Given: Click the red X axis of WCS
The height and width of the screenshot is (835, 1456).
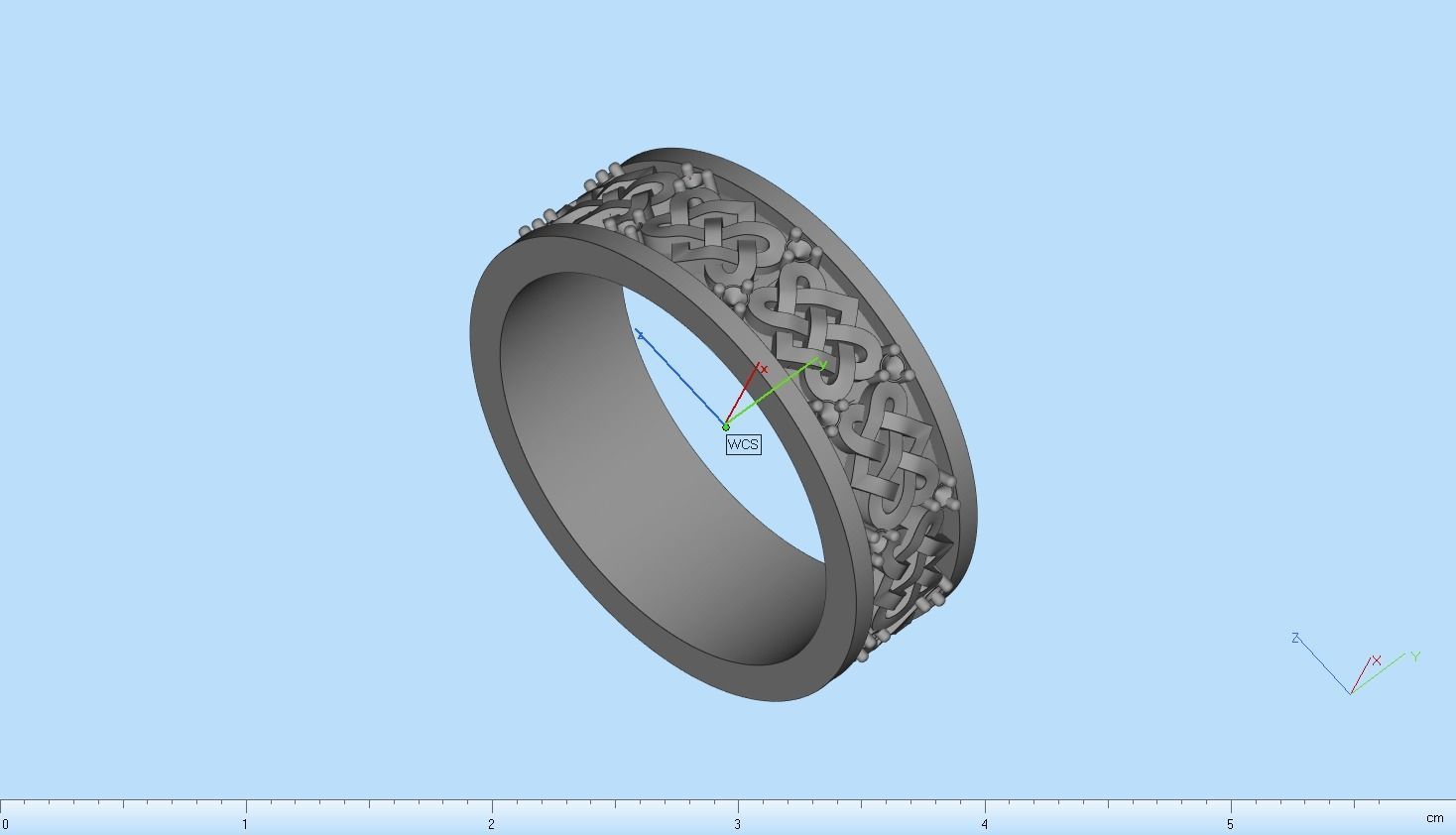Looking at the screenshot, I should tap(744, 395).
